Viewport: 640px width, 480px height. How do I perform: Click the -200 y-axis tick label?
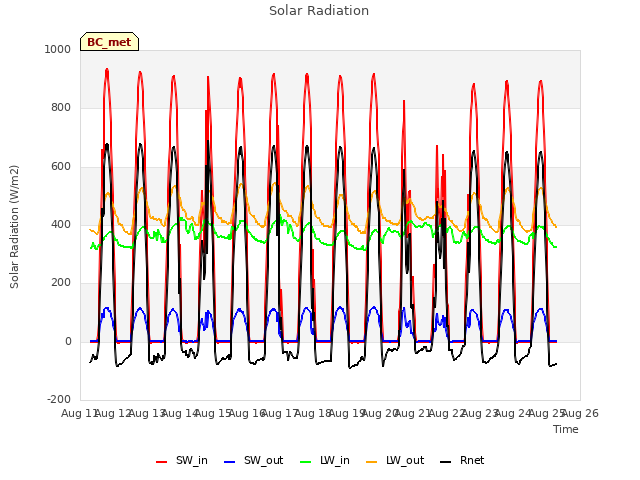(x=59, y=399)
